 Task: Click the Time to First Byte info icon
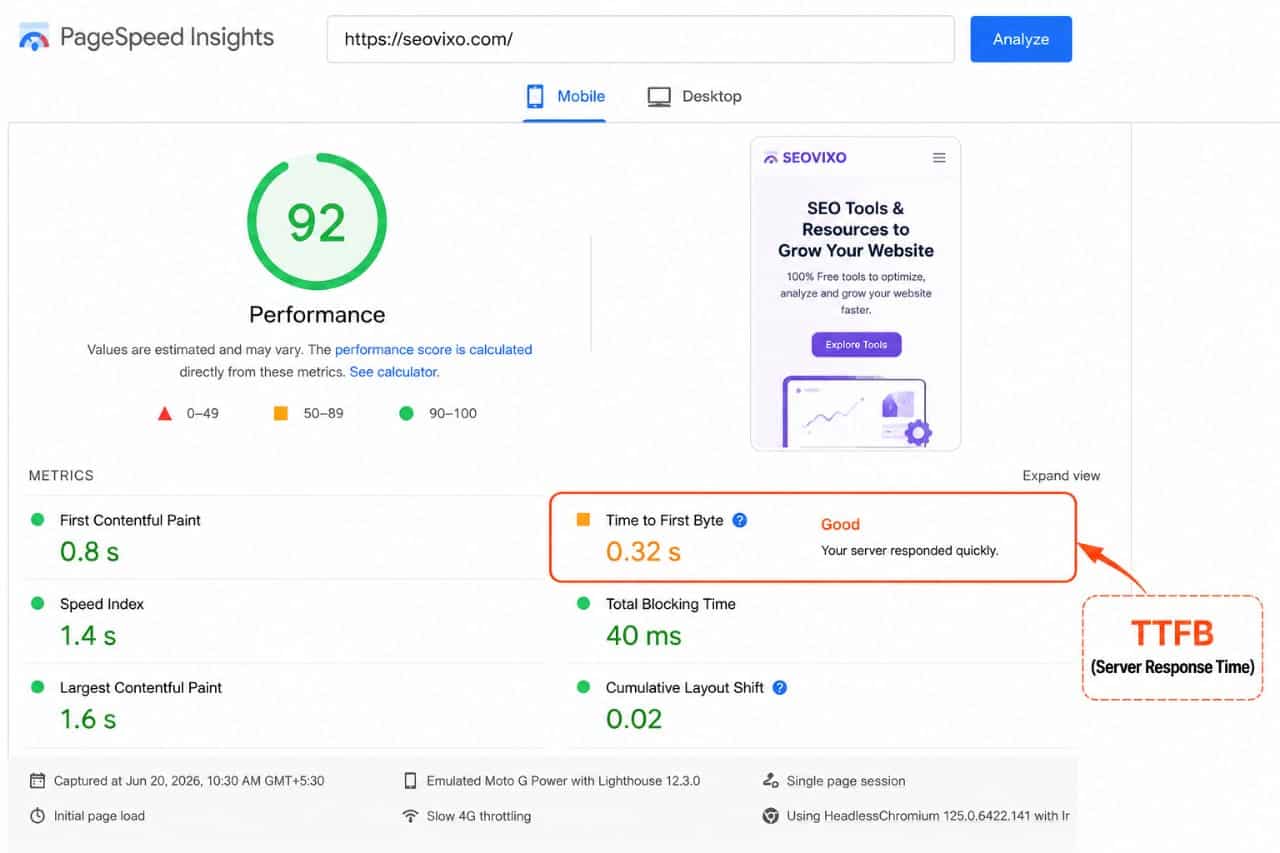pyautogui.click(x=740, y=520)
